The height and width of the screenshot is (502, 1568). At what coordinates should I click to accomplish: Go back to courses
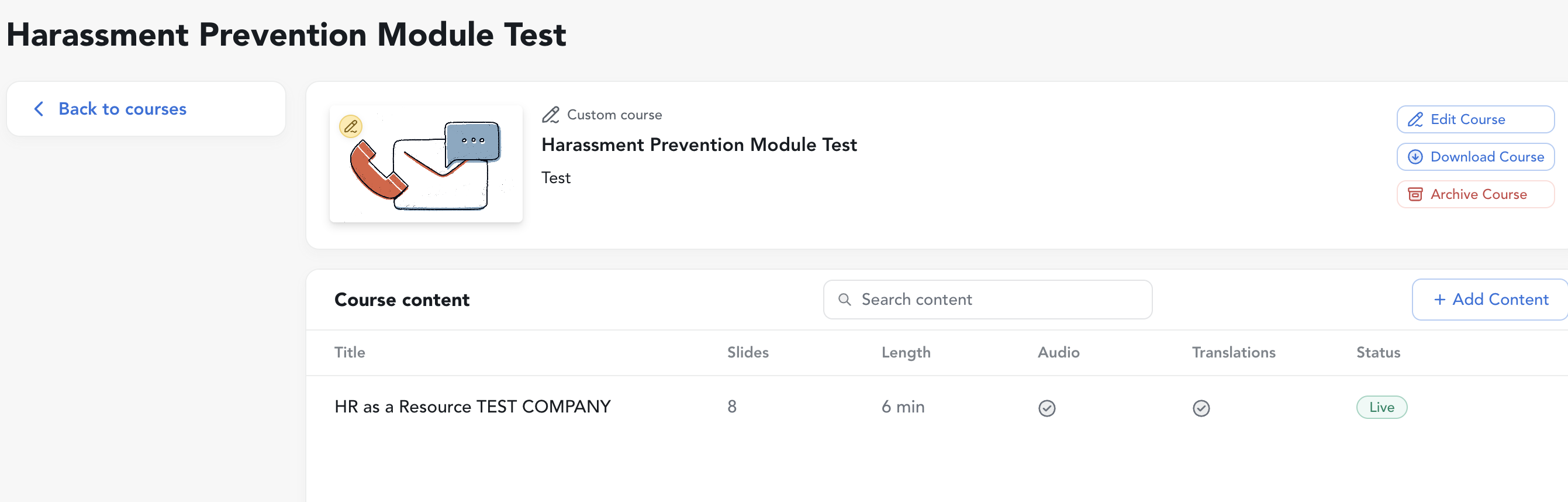click(122, 109)
